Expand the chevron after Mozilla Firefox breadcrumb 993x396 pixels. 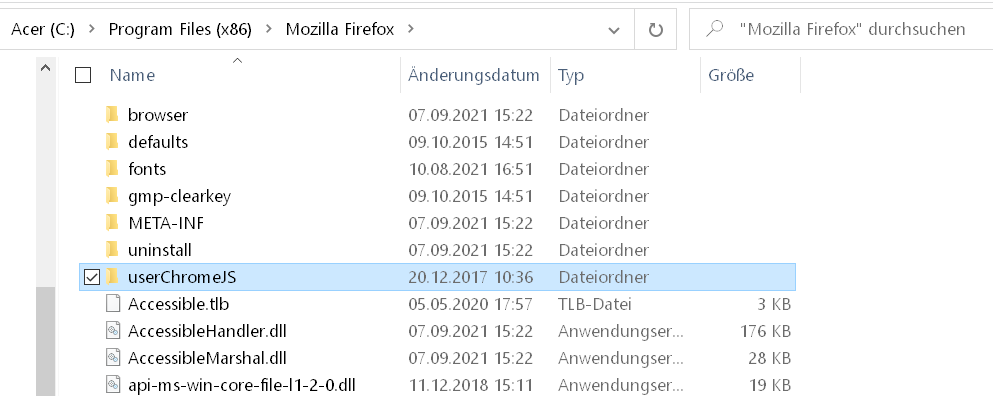(x=411, y=29)
